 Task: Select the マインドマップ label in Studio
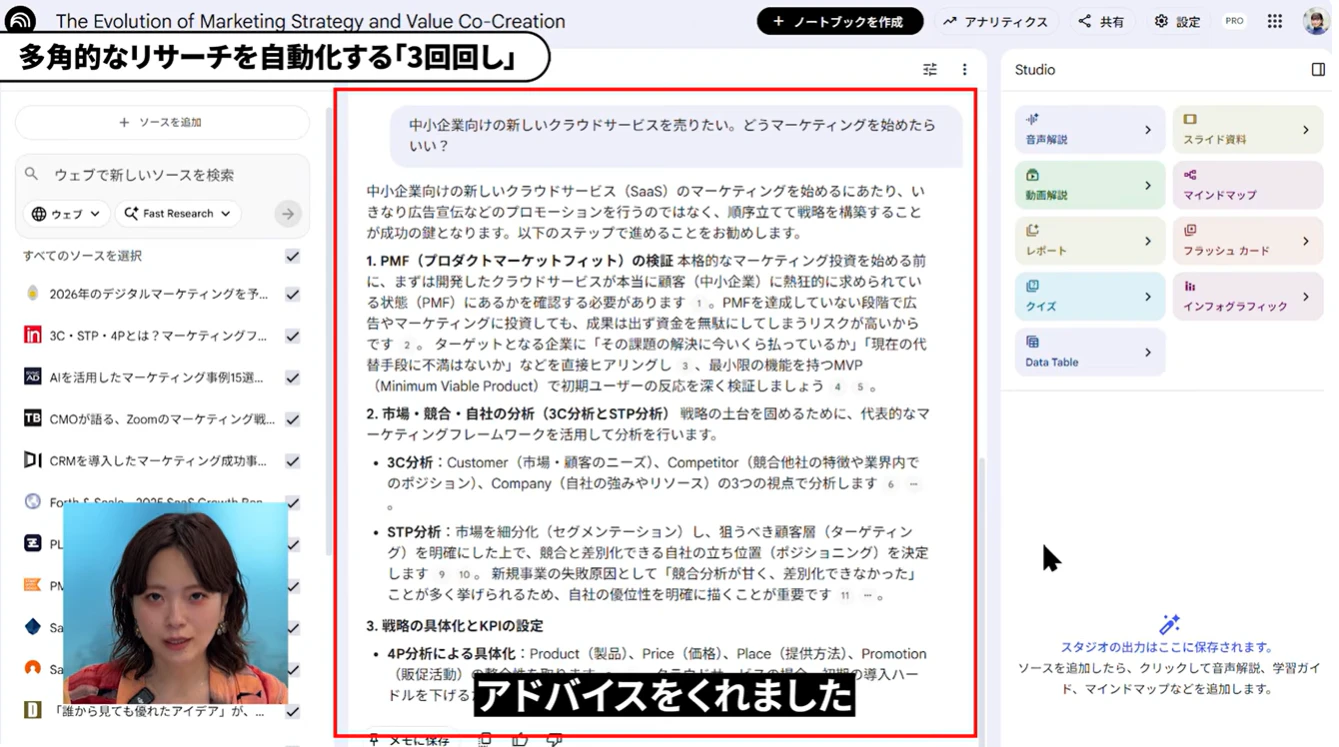click(1220, 195)
